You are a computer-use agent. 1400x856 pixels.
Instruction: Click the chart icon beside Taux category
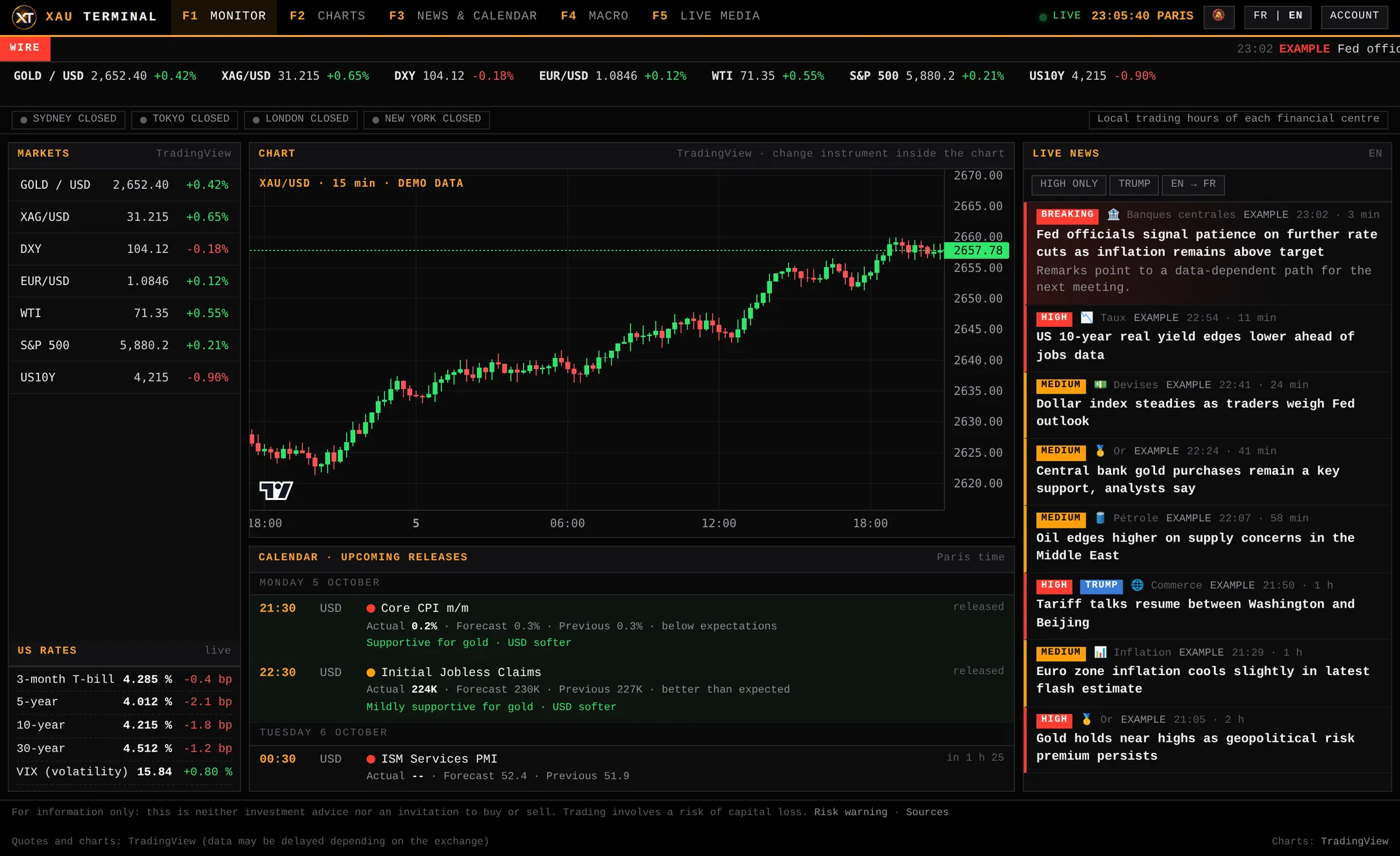(x=1087, y=318)
